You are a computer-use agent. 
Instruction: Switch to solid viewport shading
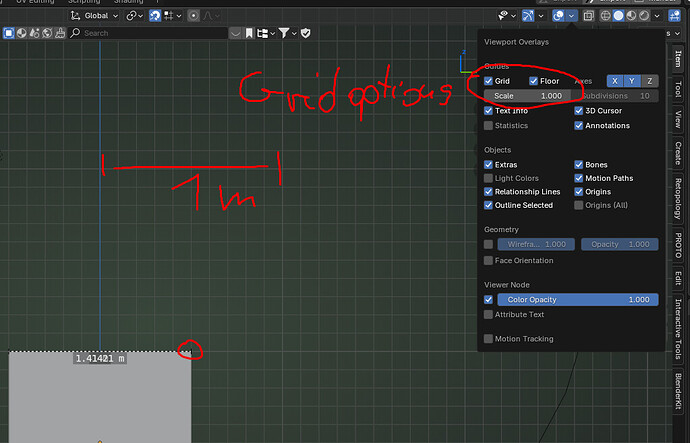(x=618, y=16)
